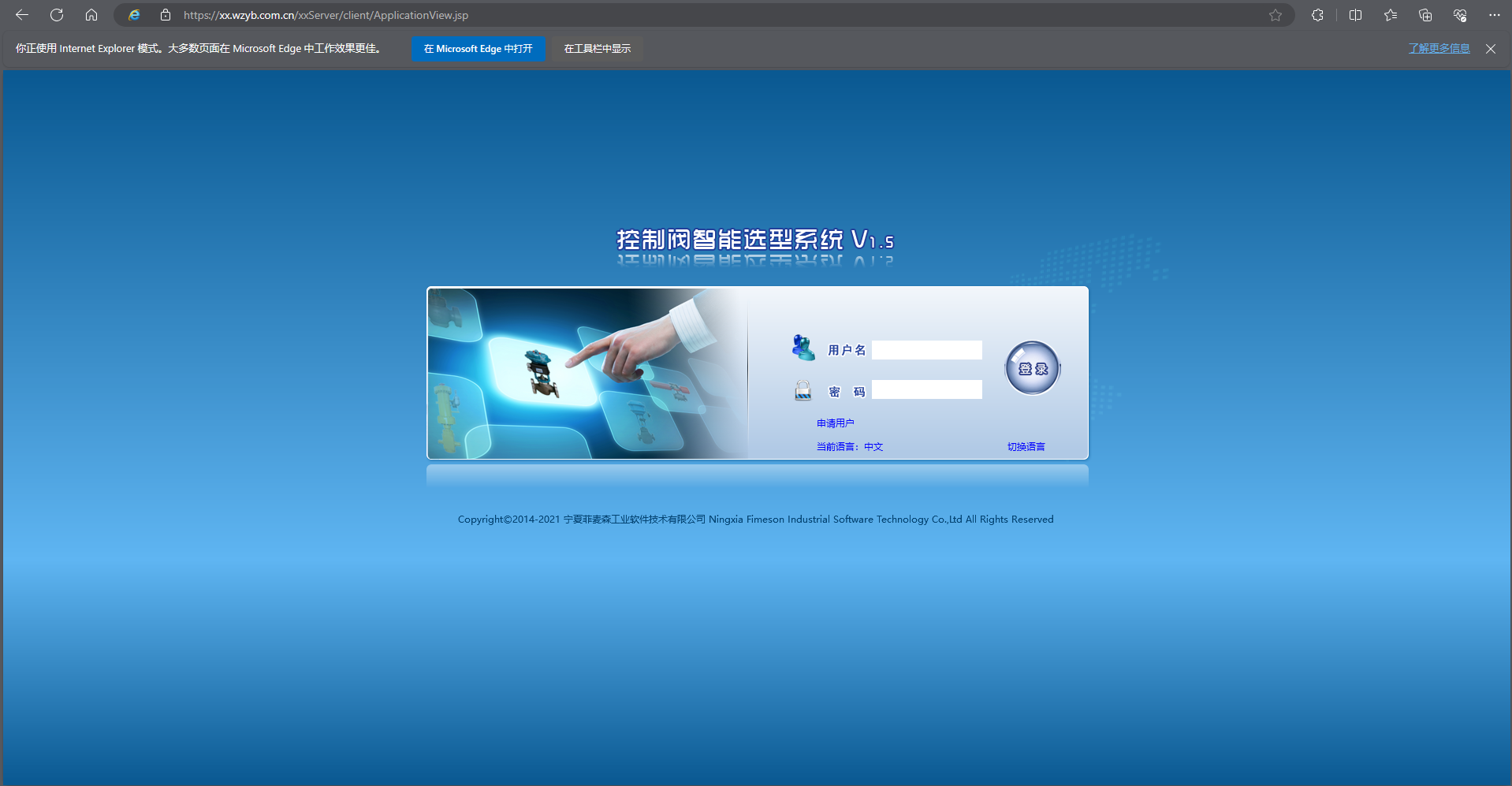Dismiss the Internet Explorer mode info bar
The image size is (1512, 786).
1491,49
